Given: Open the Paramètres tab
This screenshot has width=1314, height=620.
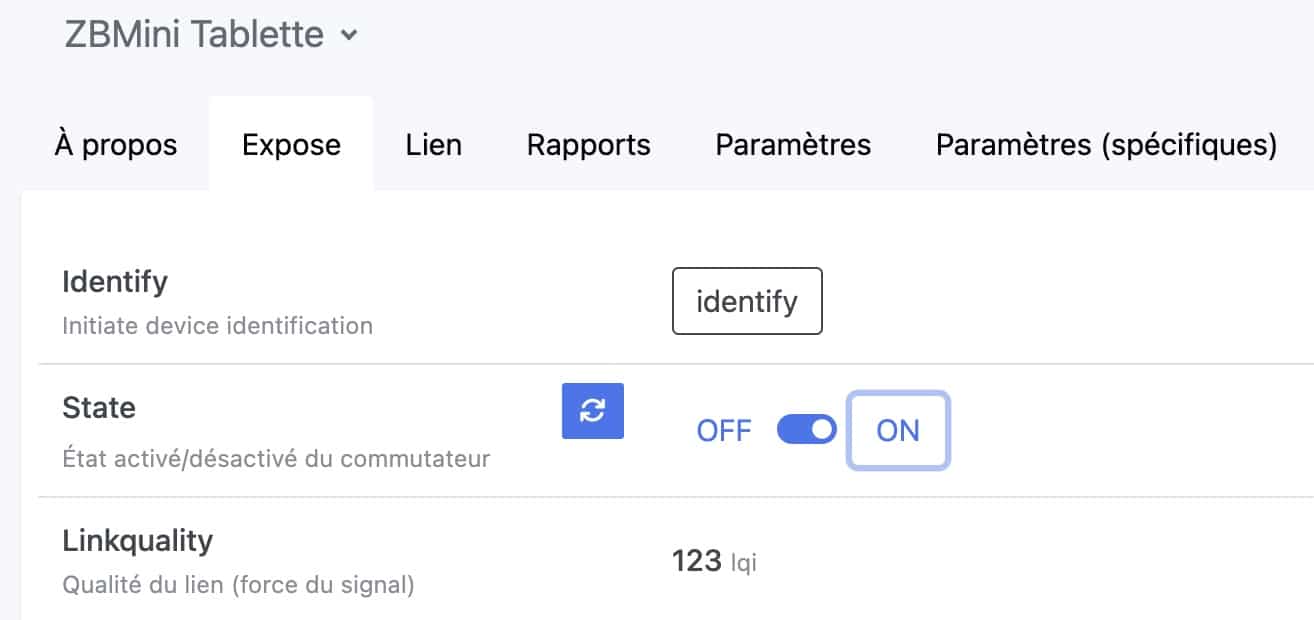Looking at the screenshot, I should pyautogui.click(x=793, y=145).
